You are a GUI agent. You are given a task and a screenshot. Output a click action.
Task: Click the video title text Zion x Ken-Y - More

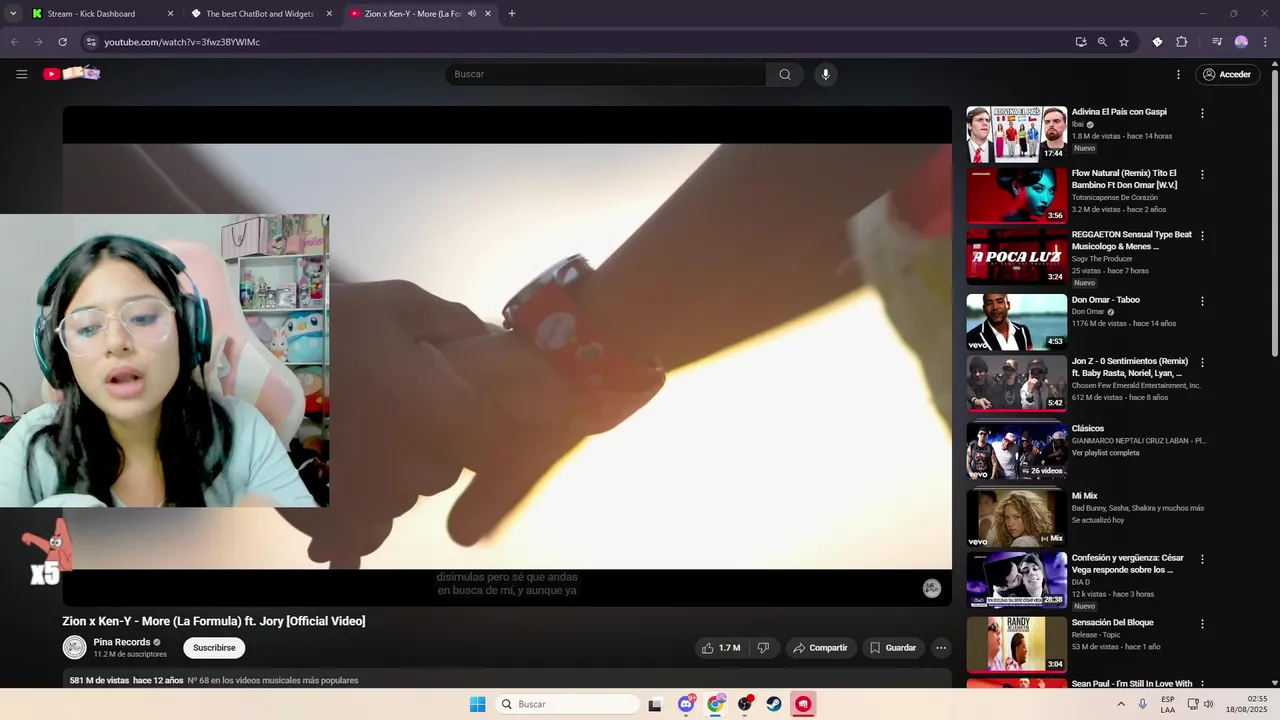point(214,621)
